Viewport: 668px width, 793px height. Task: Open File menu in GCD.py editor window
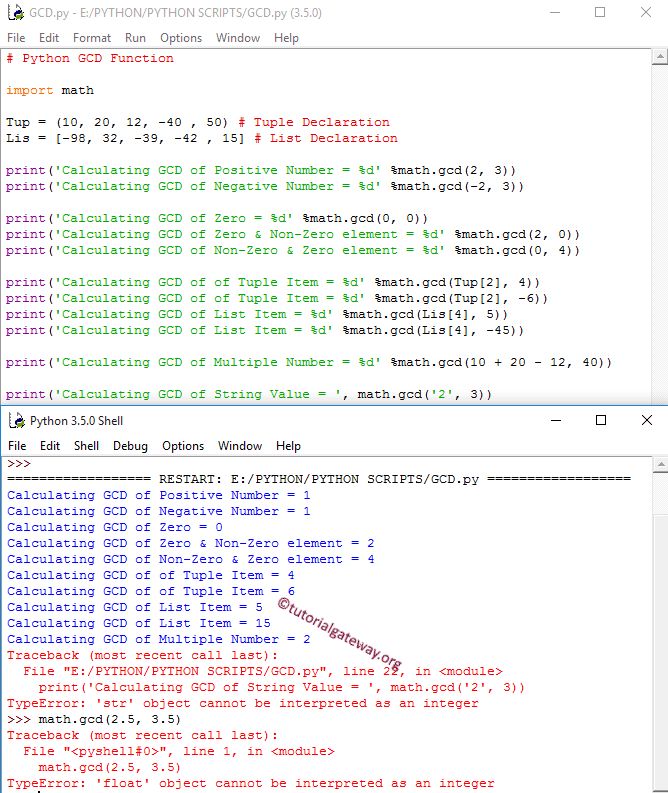coord(16,38)
